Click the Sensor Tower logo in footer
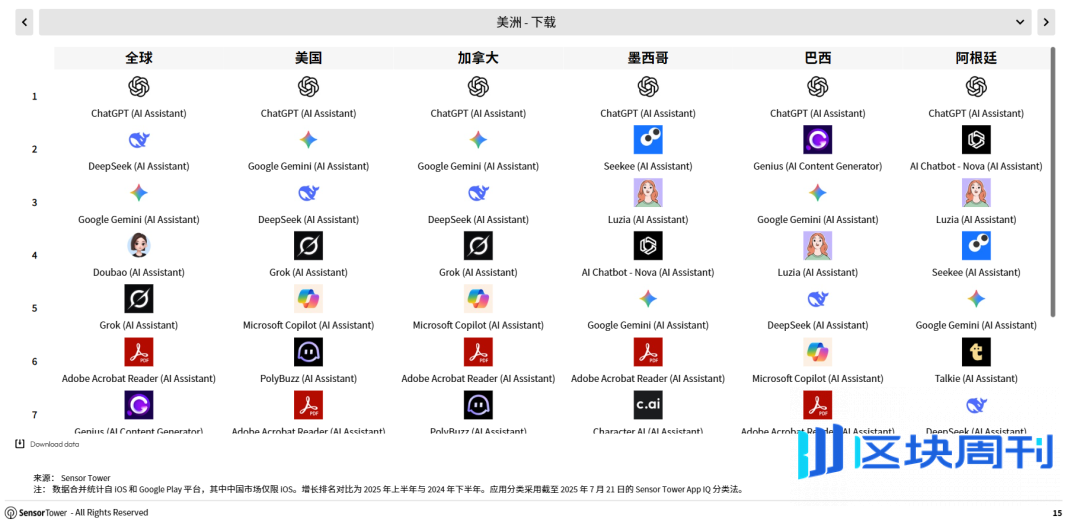The height and width of the screenshot is (522, 1080). [x=36, y=512]
